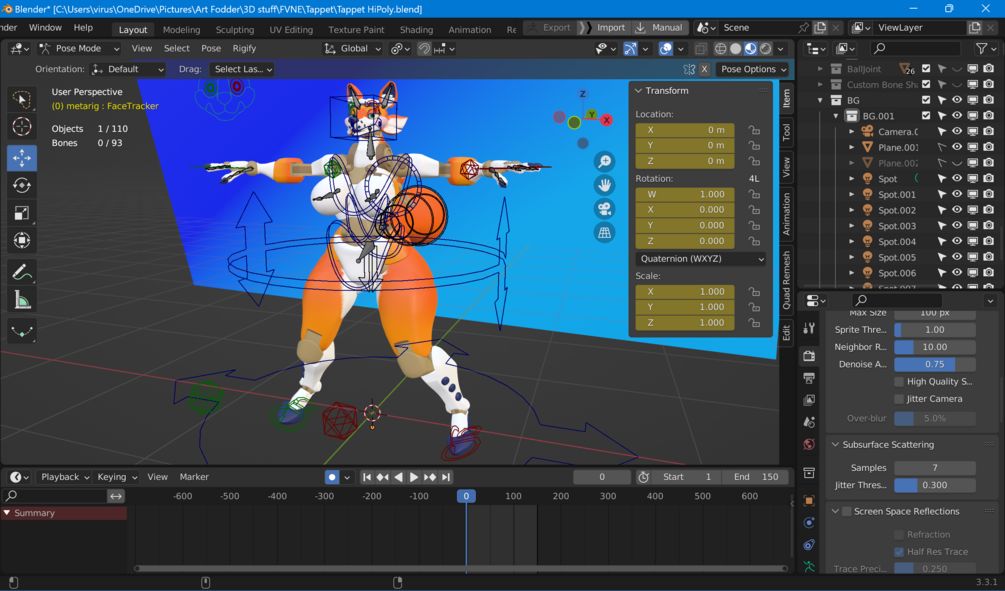1005x591 pixels.
Task: Click the Manual button
Action: coord(660,28)
